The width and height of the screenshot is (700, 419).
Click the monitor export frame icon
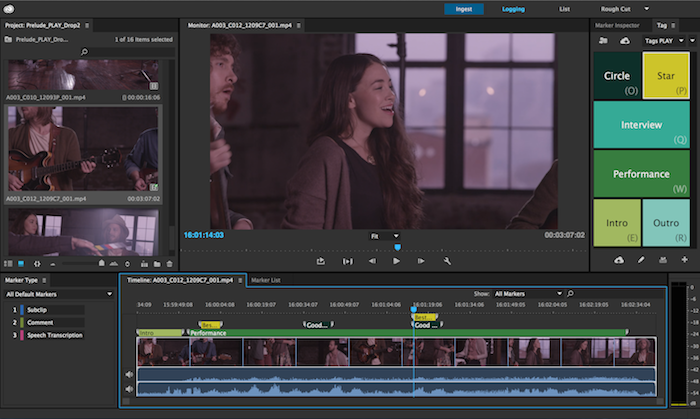tap(321, 261)
